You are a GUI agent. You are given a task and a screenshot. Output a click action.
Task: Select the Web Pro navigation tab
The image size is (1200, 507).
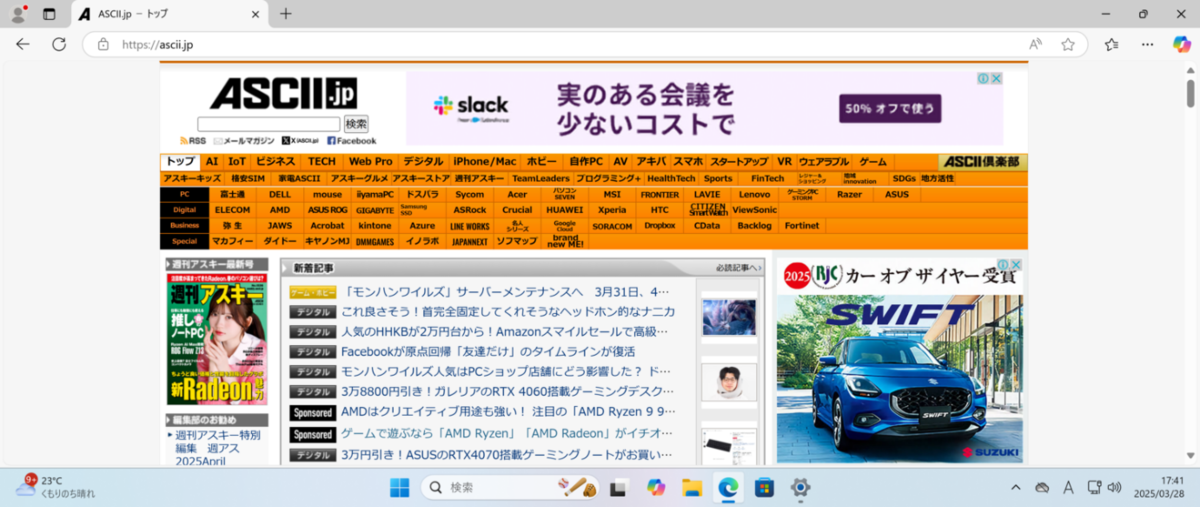[x=371, y=161]
